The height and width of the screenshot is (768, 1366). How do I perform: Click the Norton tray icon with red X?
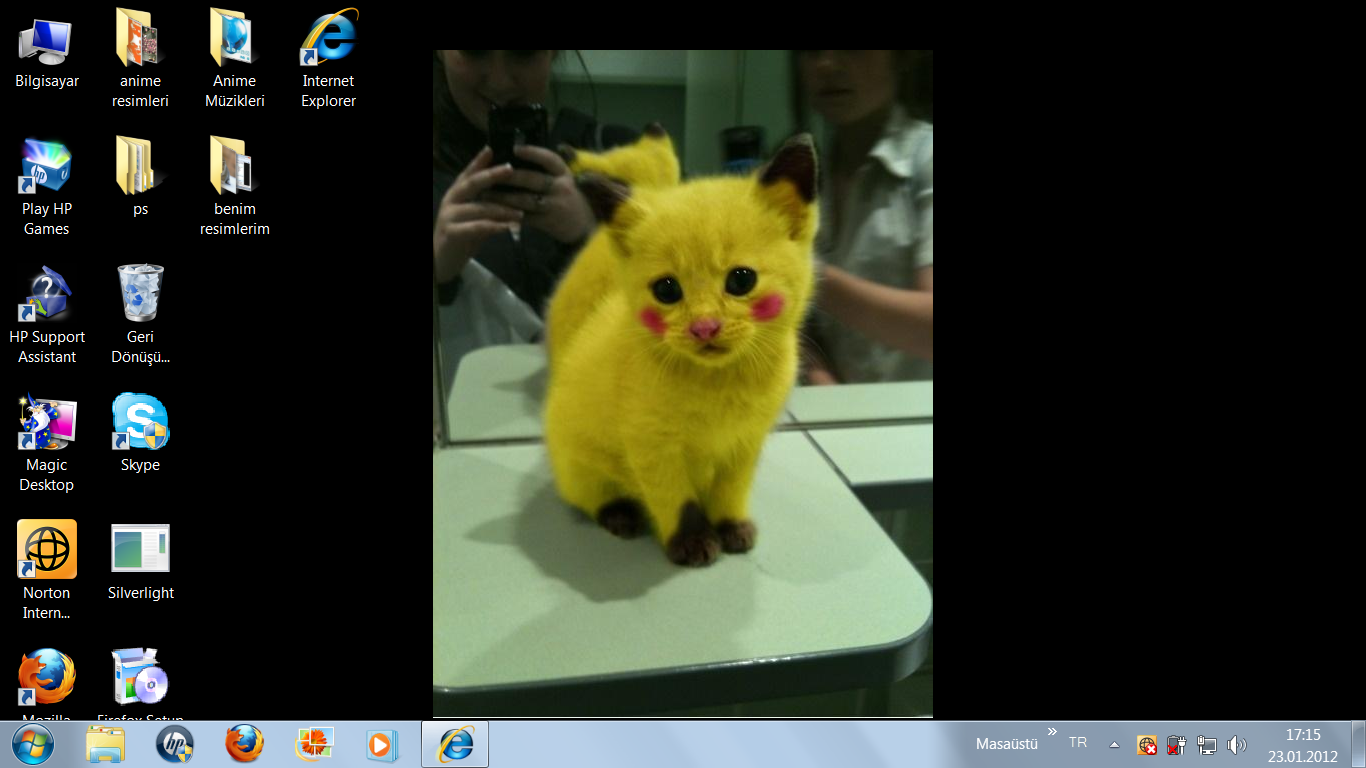tap(1147, 745)
